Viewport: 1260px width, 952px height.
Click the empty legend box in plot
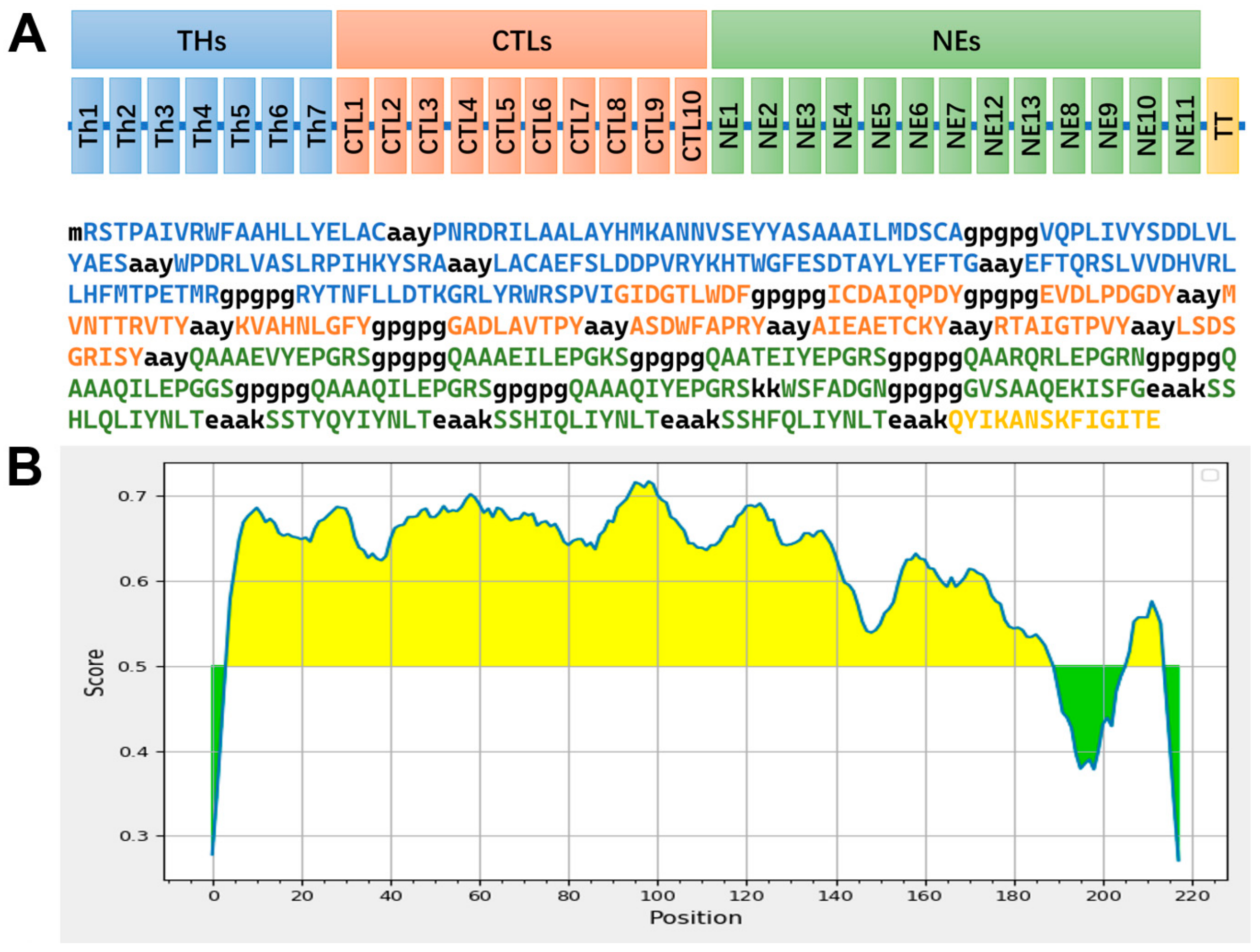point(1209,475)
